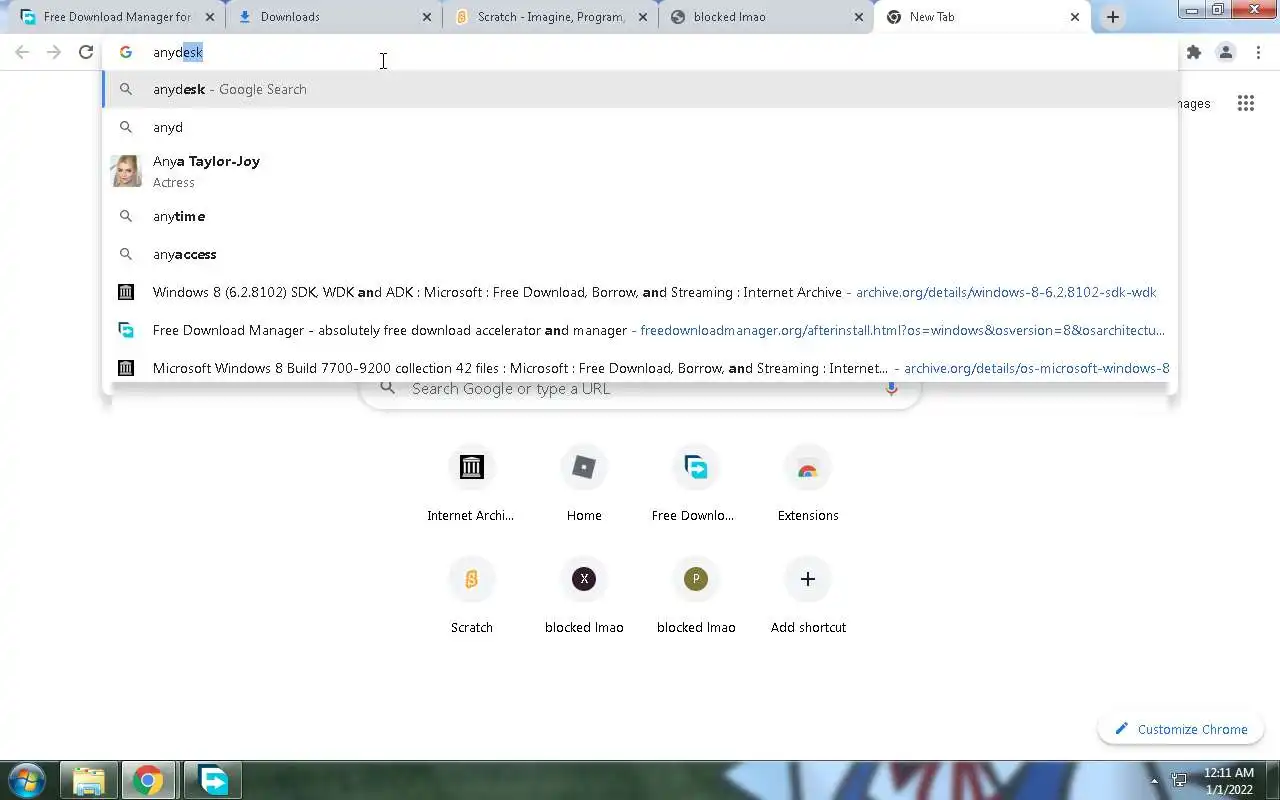Click Anya Taylor-Joy's thumbnail photo
1280x800 pixels.
click(126, 171)
